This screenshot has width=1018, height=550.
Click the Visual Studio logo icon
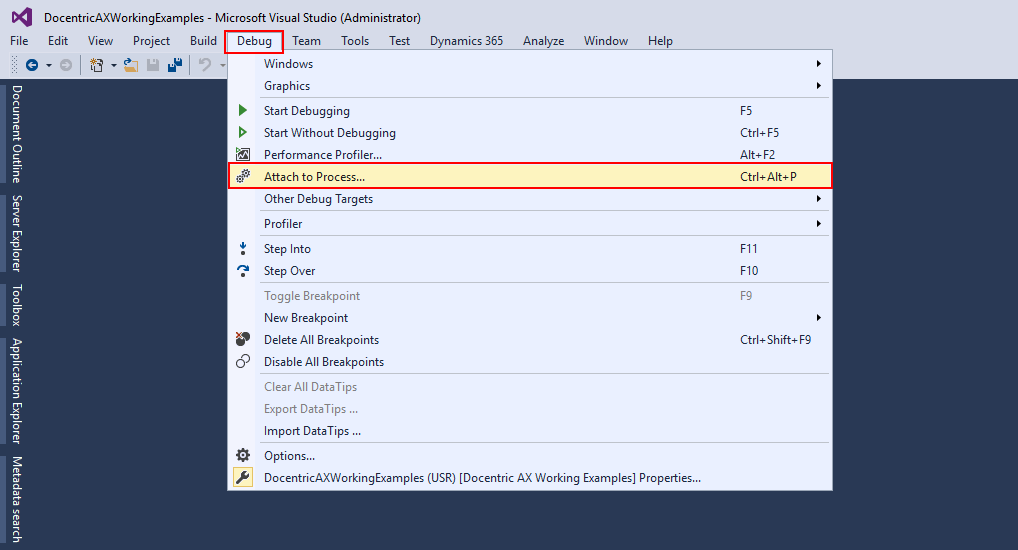coord(21,18)
